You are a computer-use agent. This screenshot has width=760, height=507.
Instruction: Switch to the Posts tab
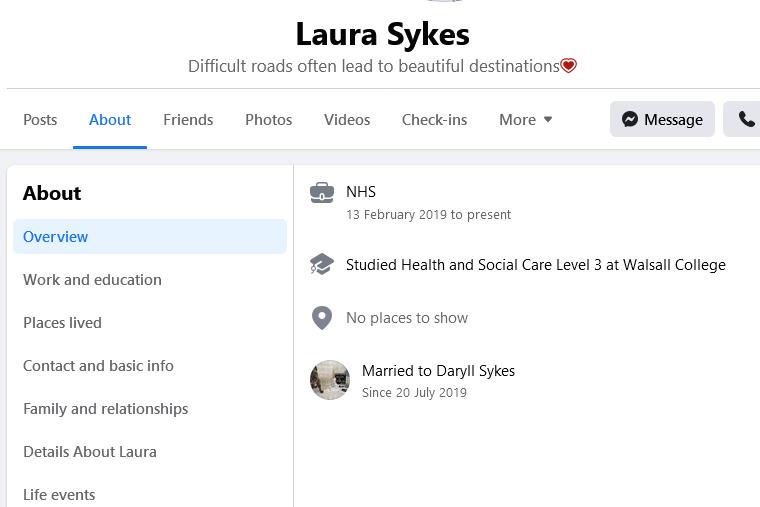[x=40, y=119]
